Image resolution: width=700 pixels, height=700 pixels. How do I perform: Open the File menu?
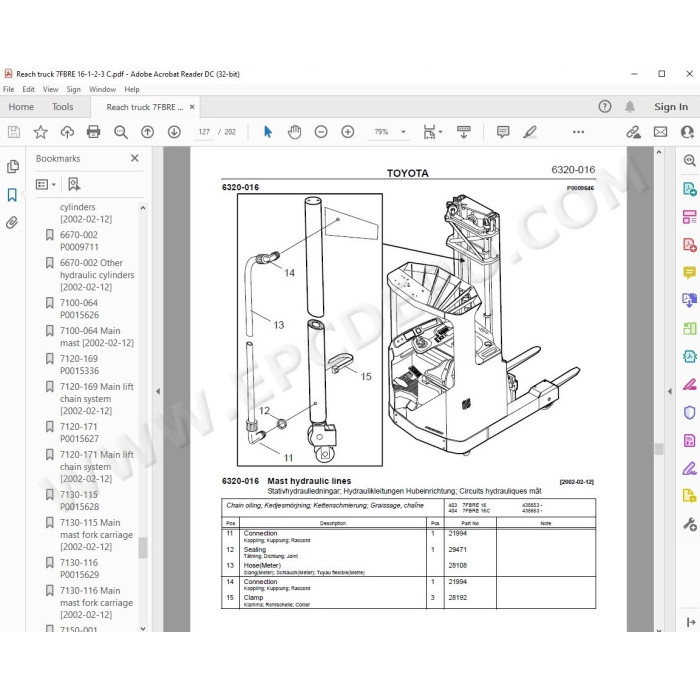[8, 89]
